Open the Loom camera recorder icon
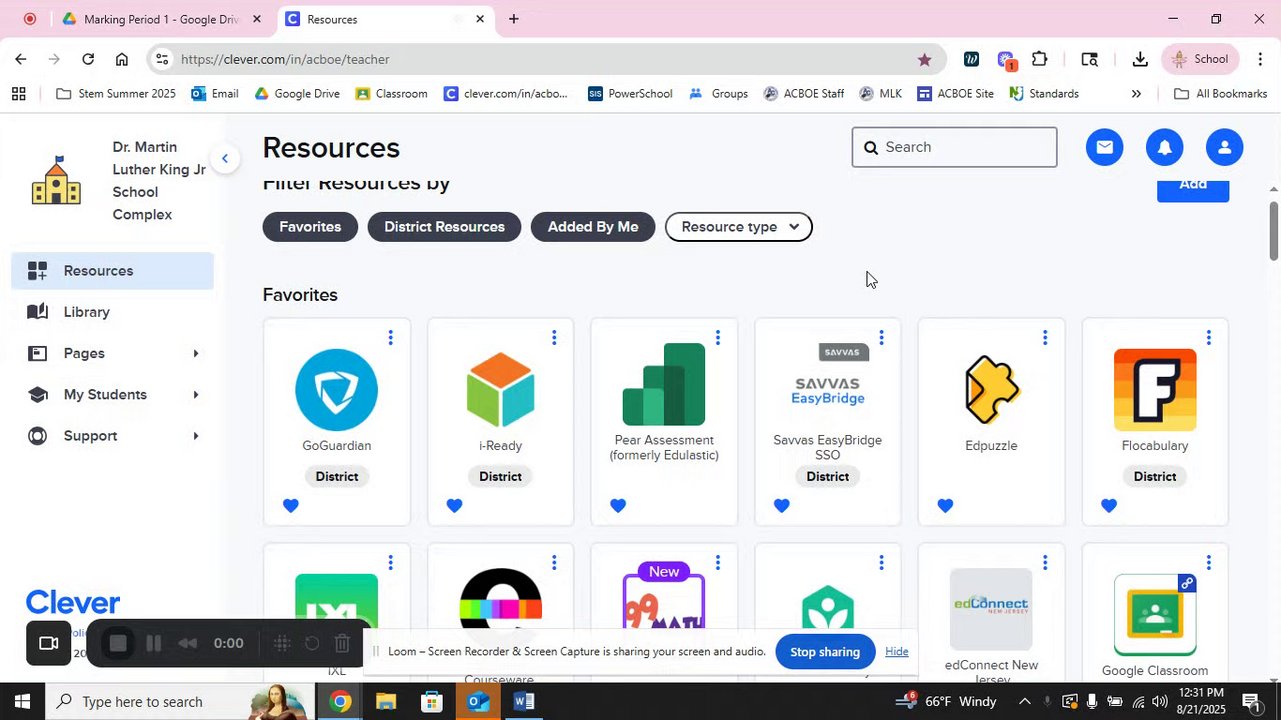The width and height of the screenshot is (1281, 720). tap(48, 643)
